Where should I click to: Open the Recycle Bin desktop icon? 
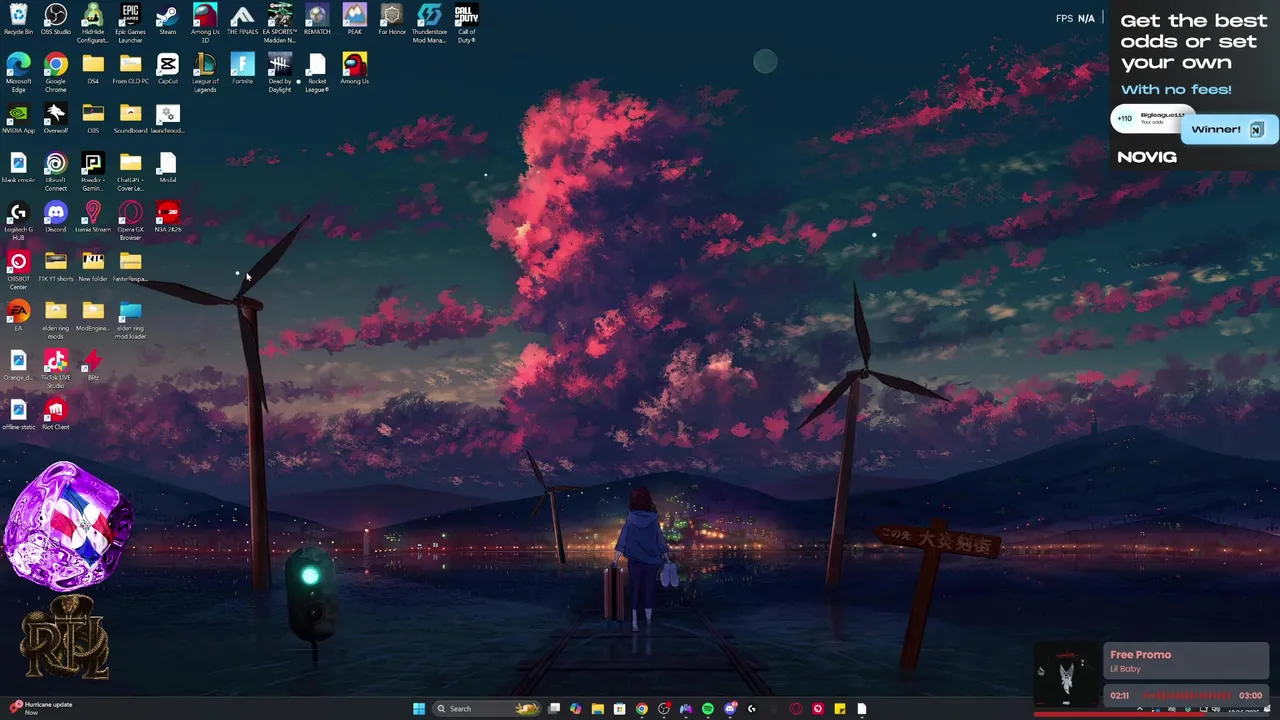click(18, 20)
